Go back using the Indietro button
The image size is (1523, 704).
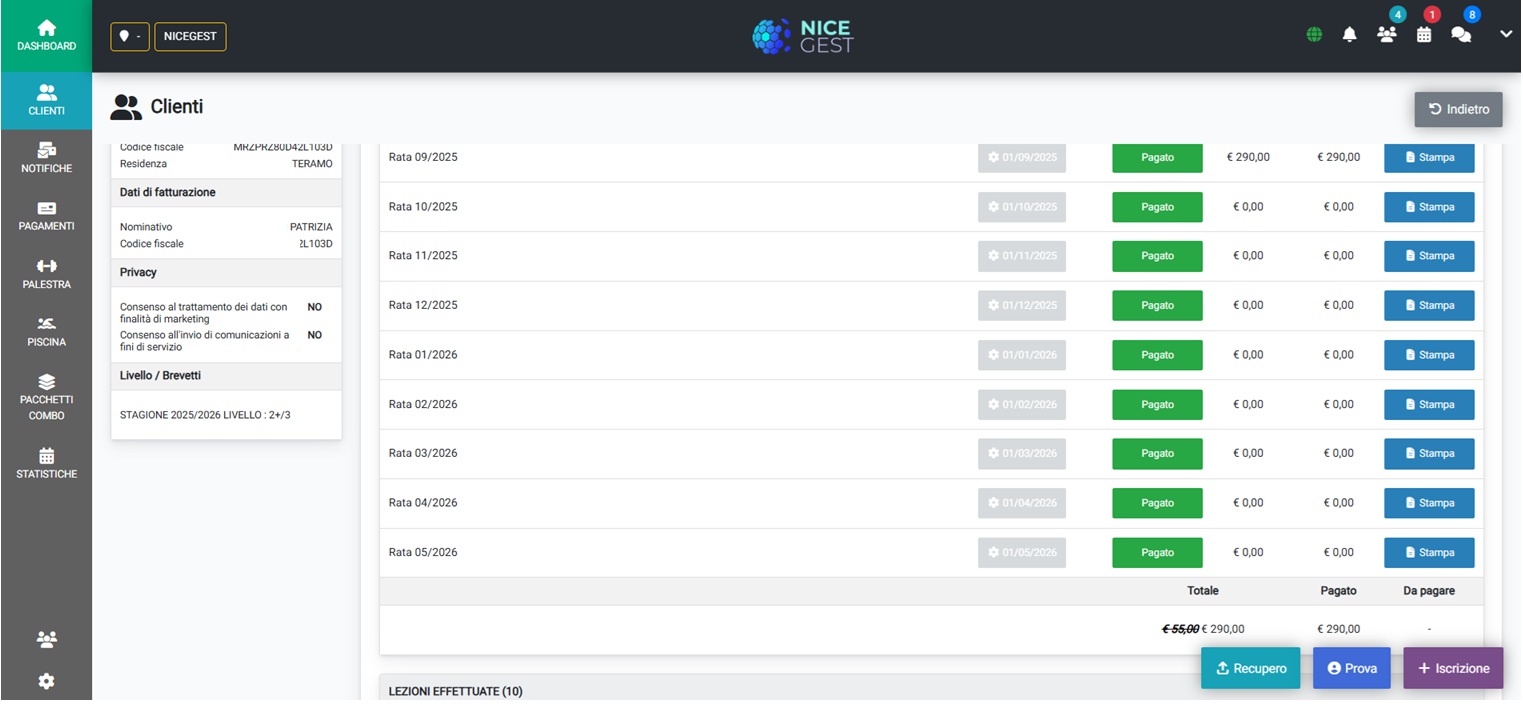pos(1458,109)
